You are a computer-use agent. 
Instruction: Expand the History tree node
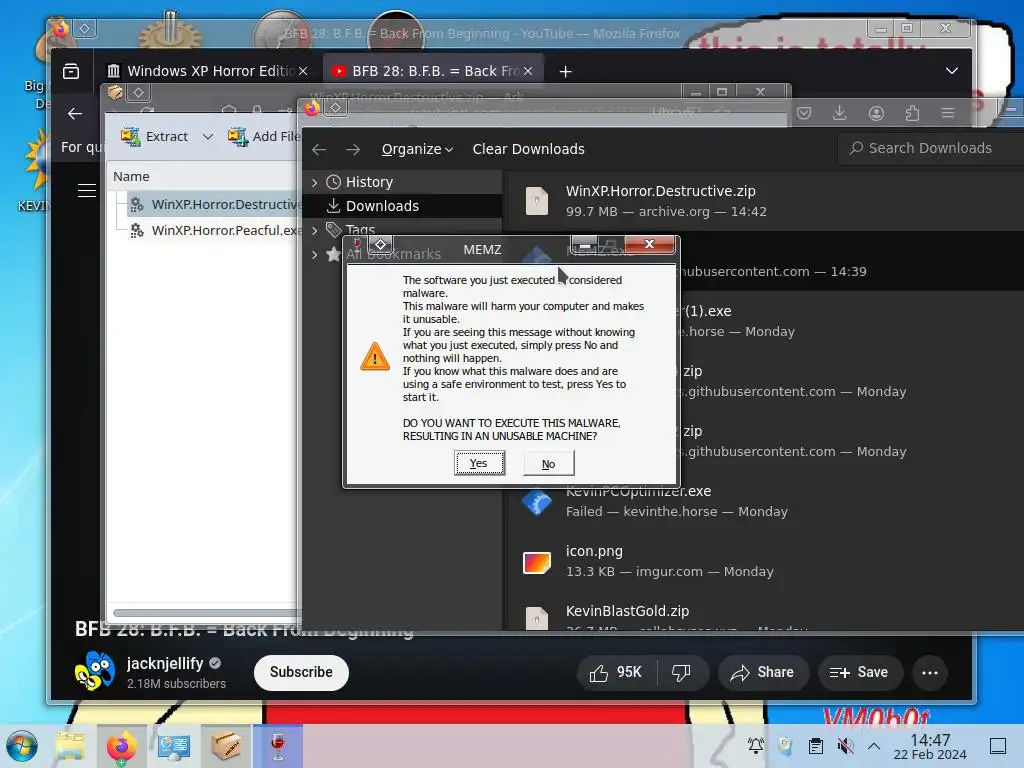click(x=315, y=182)
